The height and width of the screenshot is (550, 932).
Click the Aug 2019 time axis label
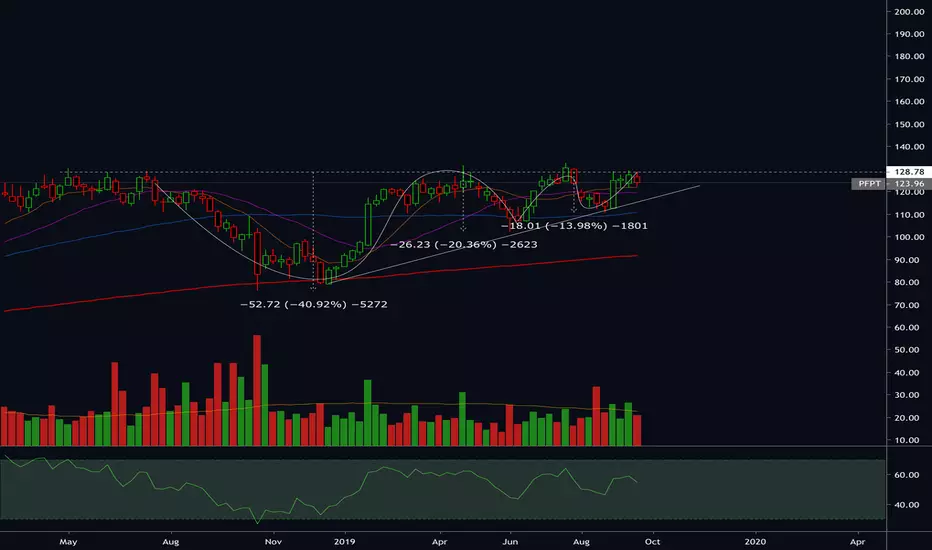coord(581,542)
